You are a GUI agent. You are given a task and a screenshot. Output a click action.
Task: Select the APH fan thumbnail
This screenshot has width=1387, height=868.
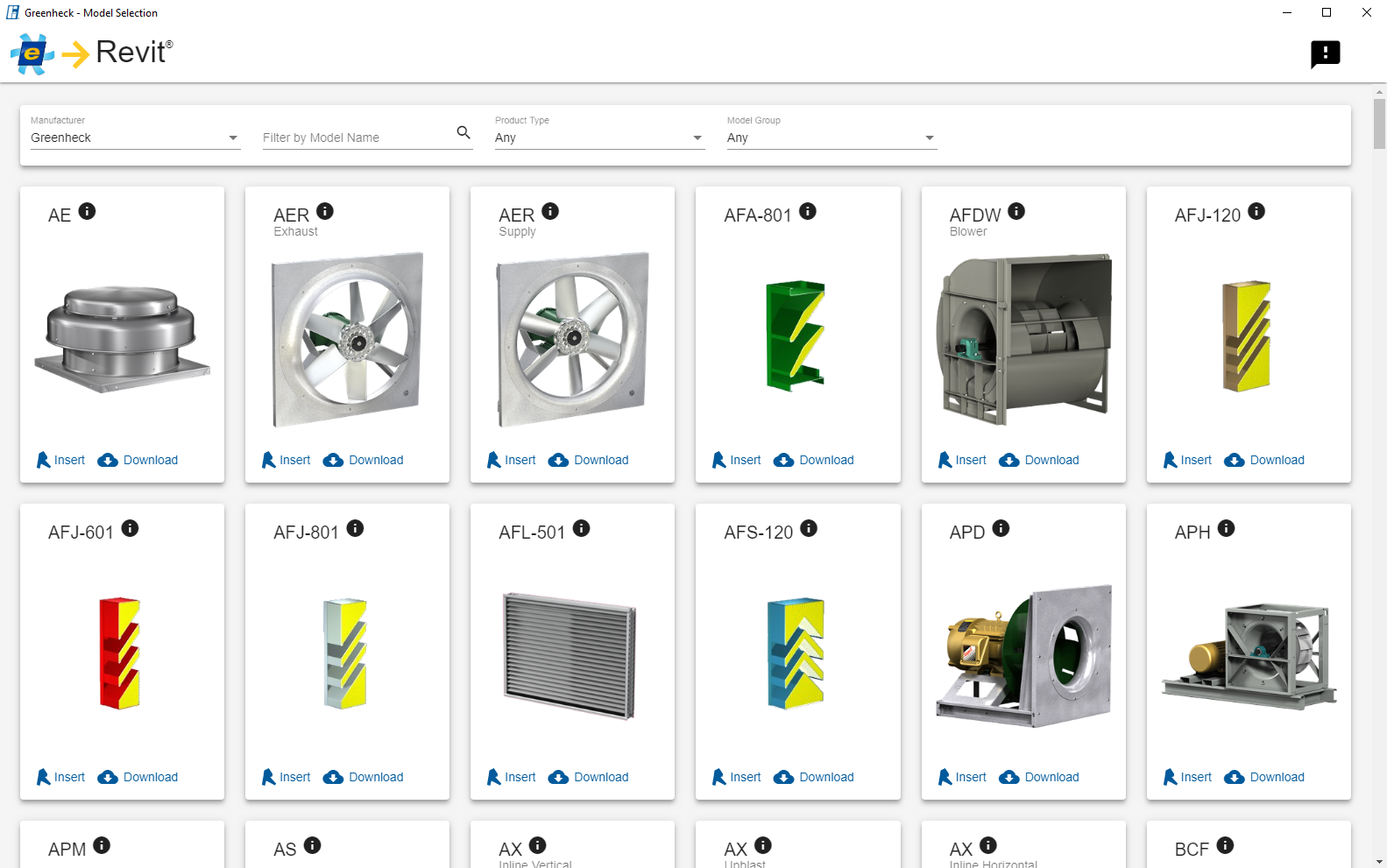[x=1249, y=655]
